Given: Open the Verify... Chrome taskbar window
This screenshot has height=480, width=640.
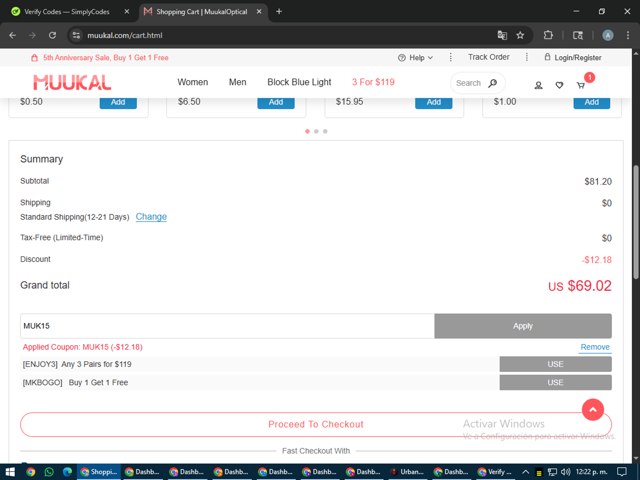Looking at the screenshot, I should click(495, 472).
